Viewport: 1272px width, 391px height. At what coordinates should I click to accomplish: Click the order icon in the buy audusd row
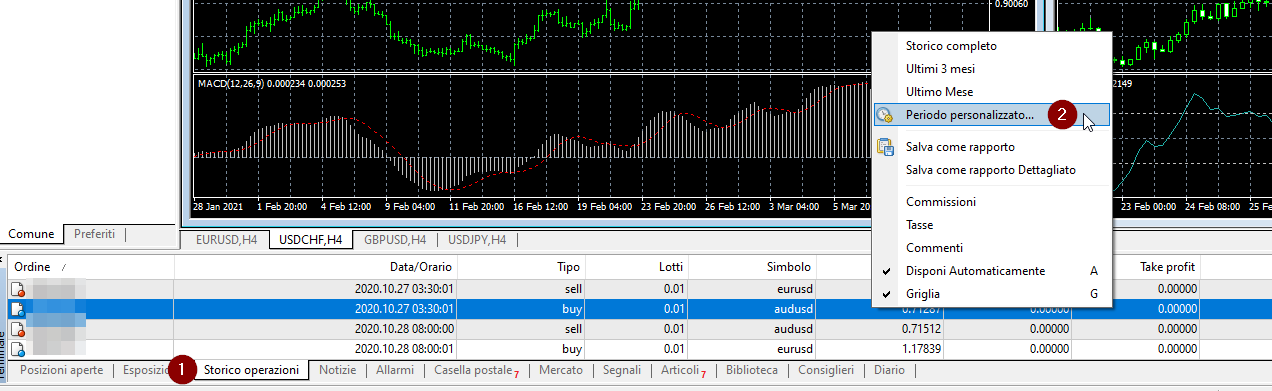coord(17,310)
